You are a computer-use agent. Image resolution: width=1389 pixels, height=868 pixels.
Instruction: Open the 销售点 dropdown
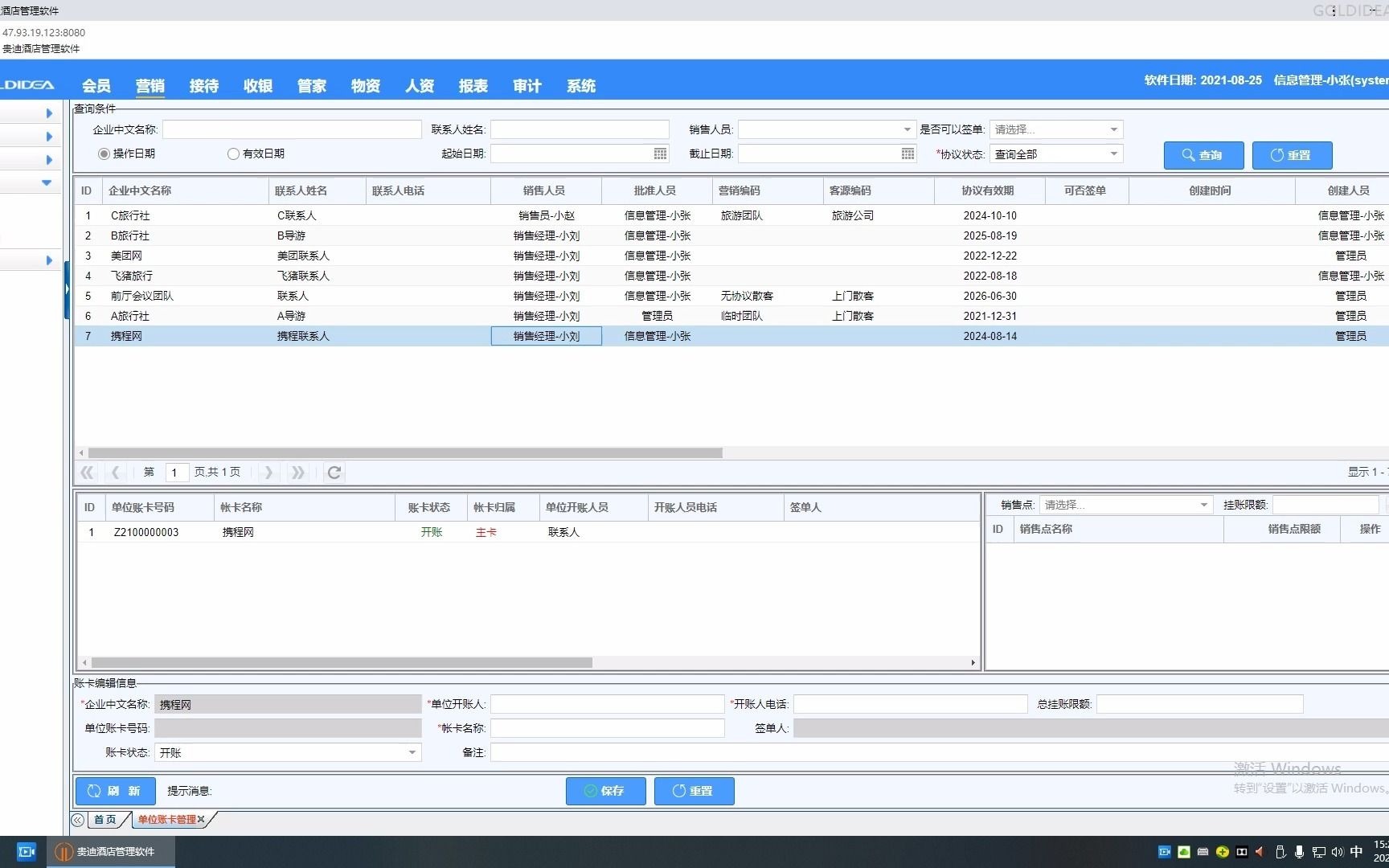click(x=1203, y=505)
